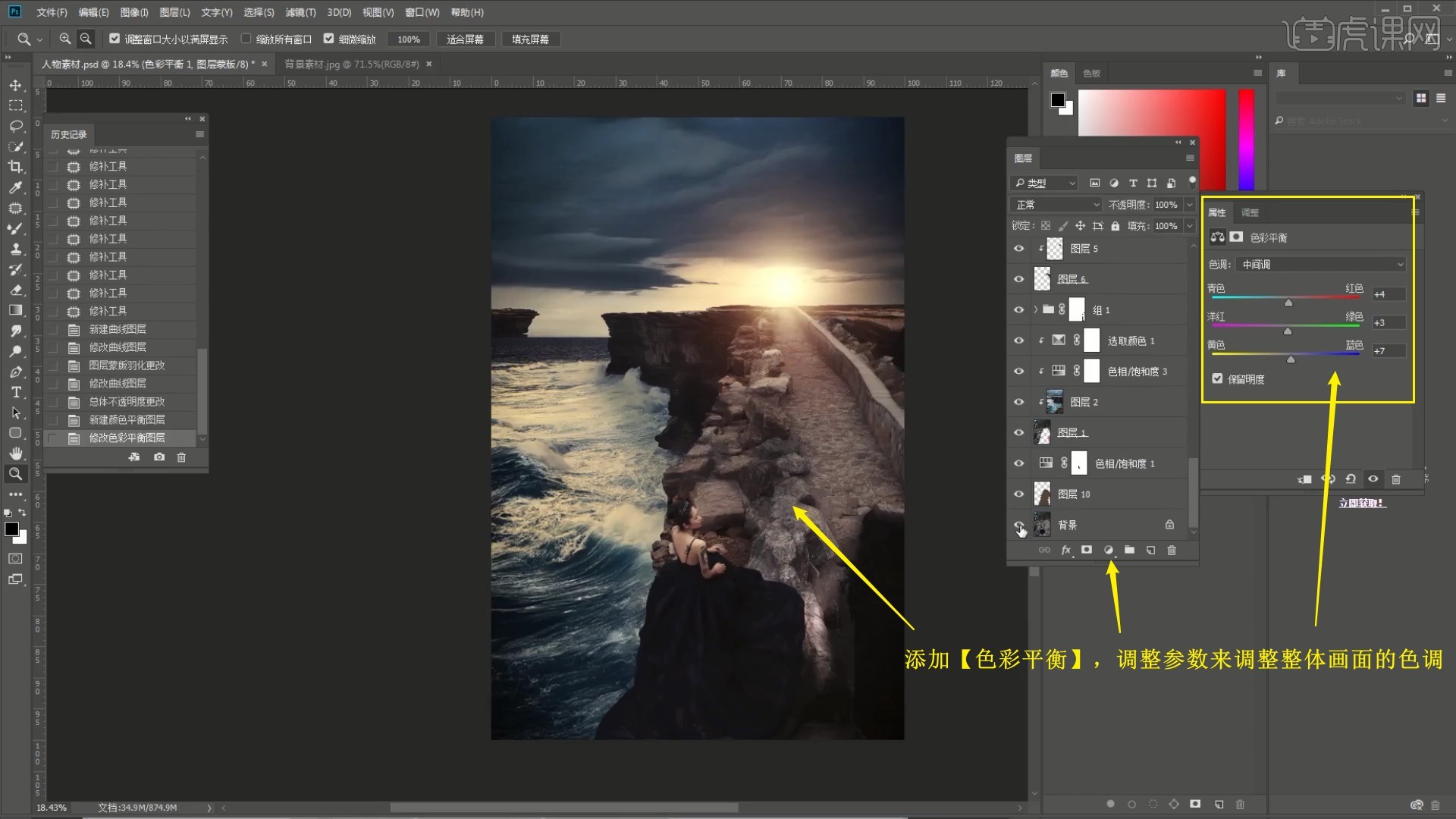Expand the 组 1 layer group
Viewport: 1456px width, 819px height.
tap(1035, 310)
